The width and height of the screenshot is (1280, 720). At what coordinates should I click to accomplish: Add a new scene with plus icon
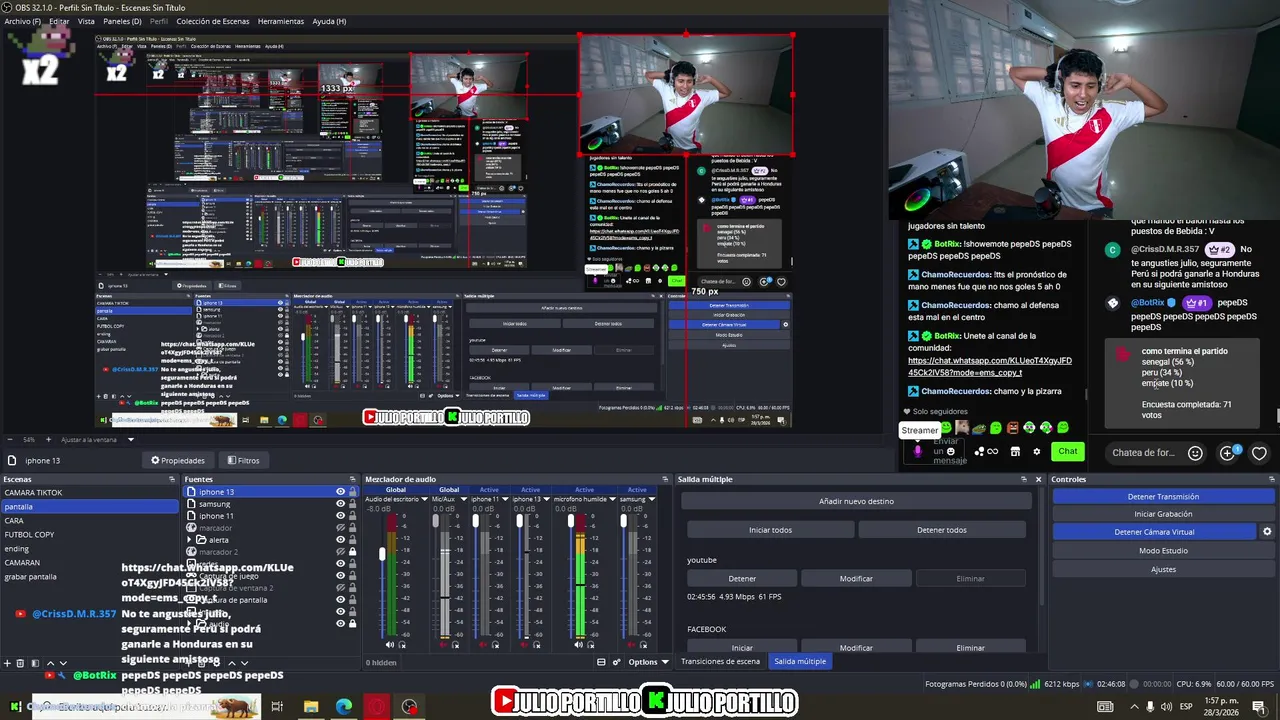coord(7,663)
